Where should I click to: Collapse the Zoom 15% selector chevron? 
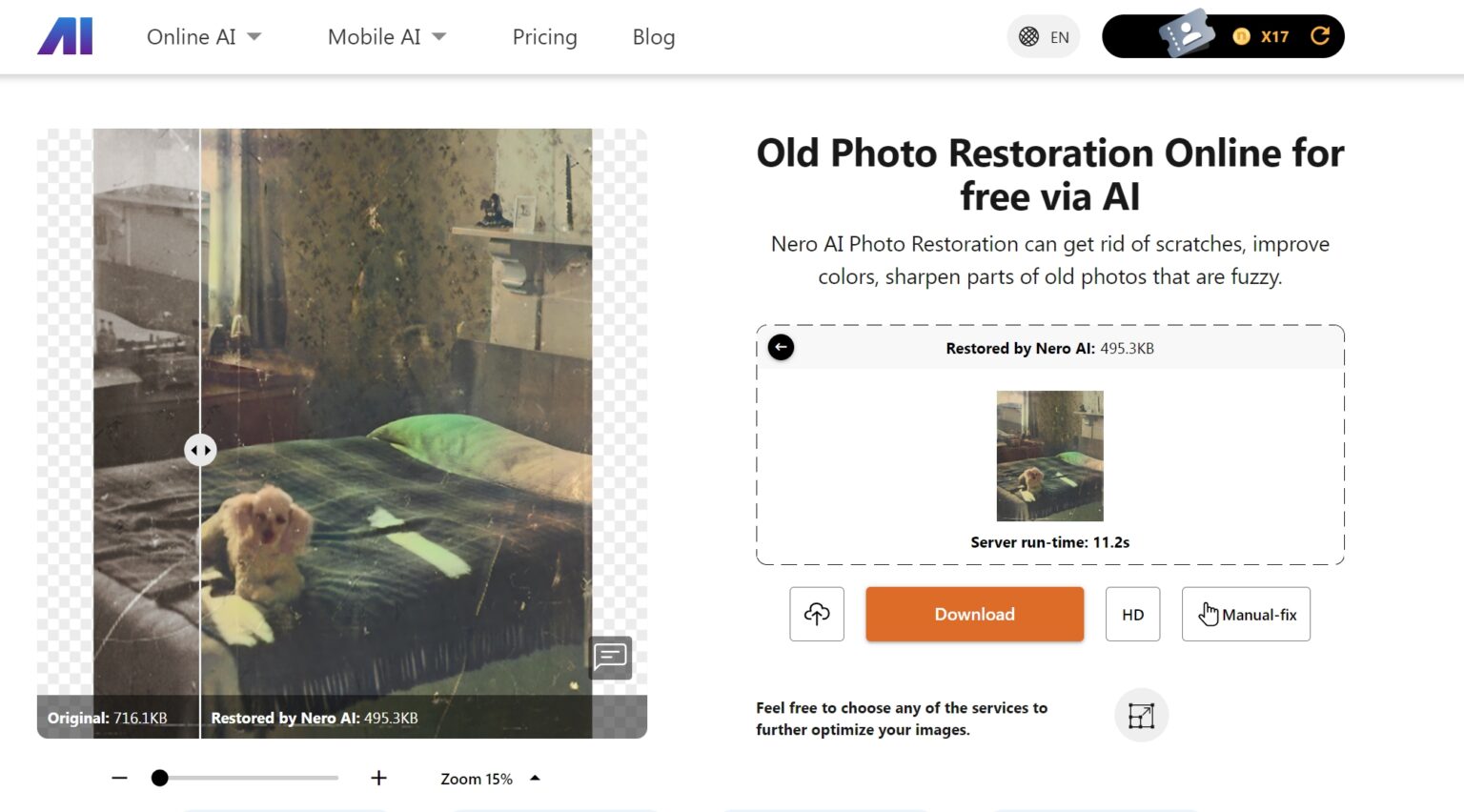[534, 778]
